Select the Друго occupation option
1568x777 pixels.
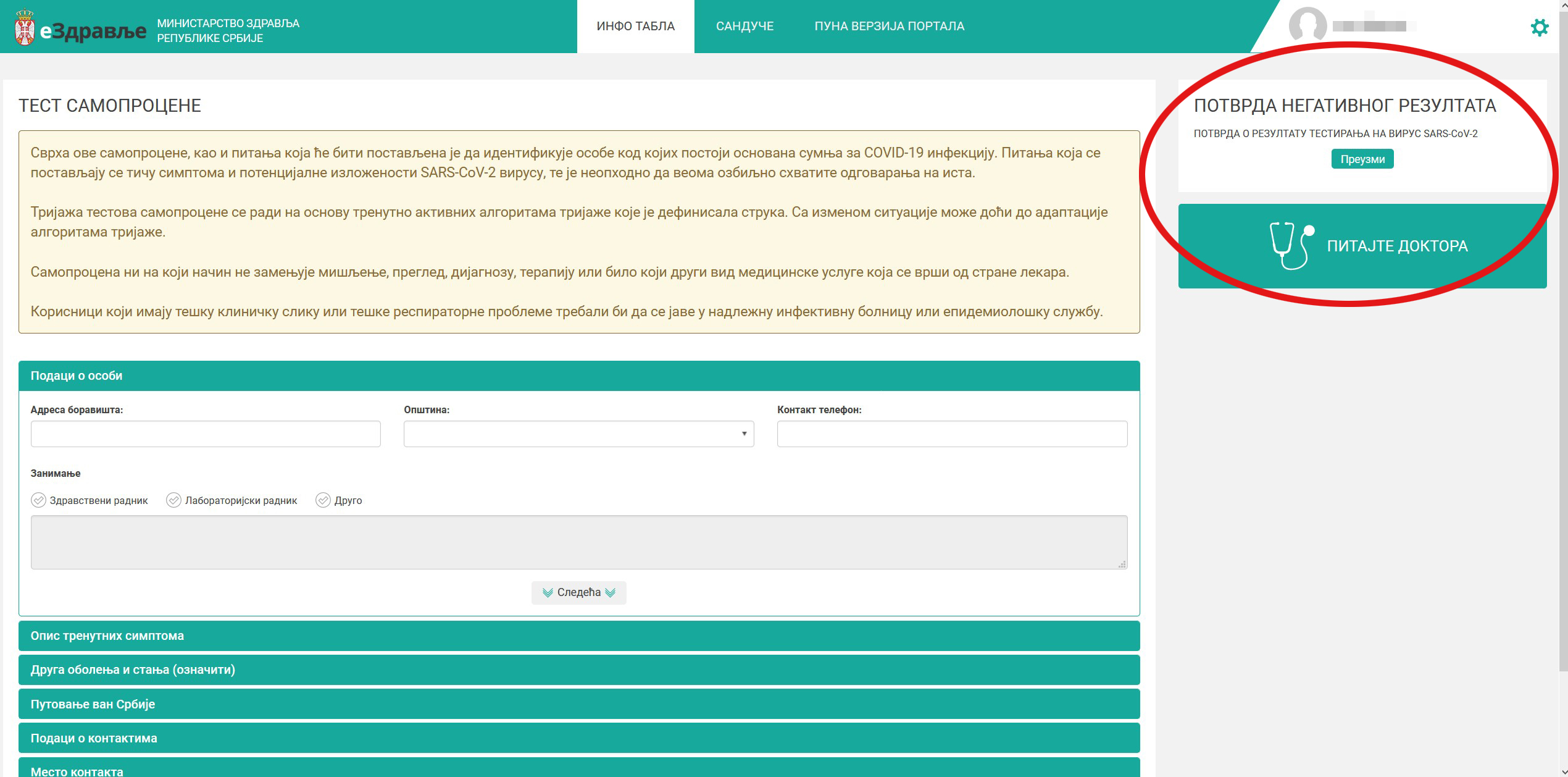pos(323,500)
